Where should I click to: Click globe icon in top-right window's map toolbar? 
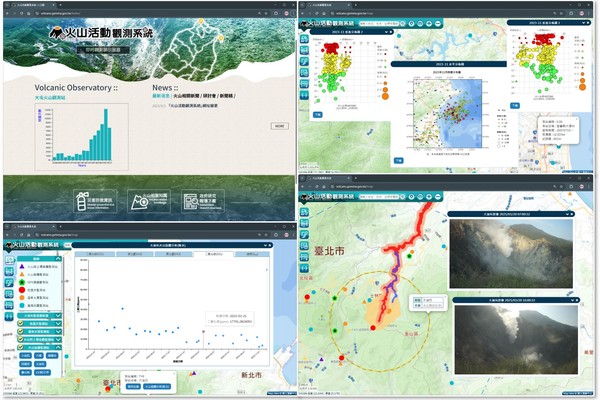click(420, 24)
